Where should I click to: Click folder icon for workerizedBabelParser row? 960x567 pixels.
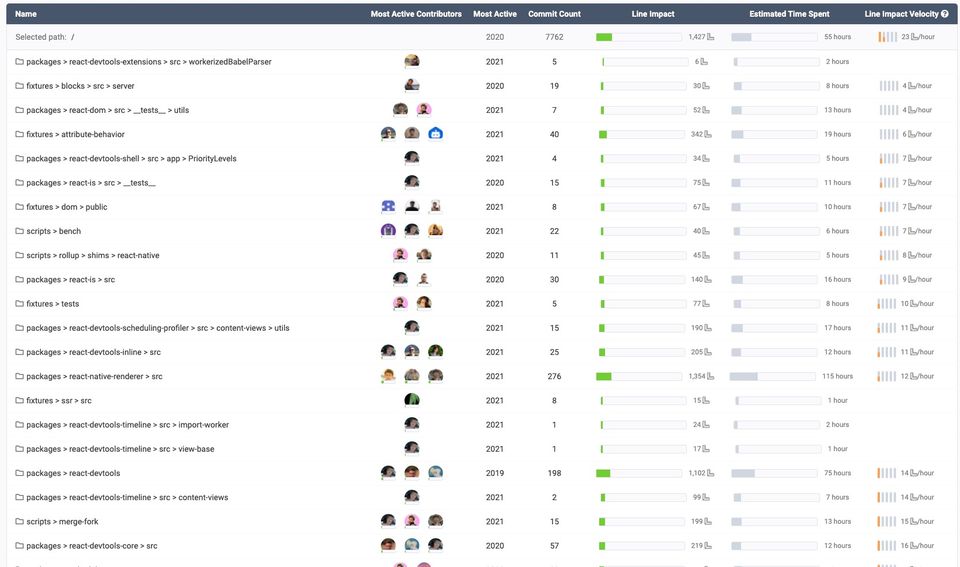coord(20,62)
